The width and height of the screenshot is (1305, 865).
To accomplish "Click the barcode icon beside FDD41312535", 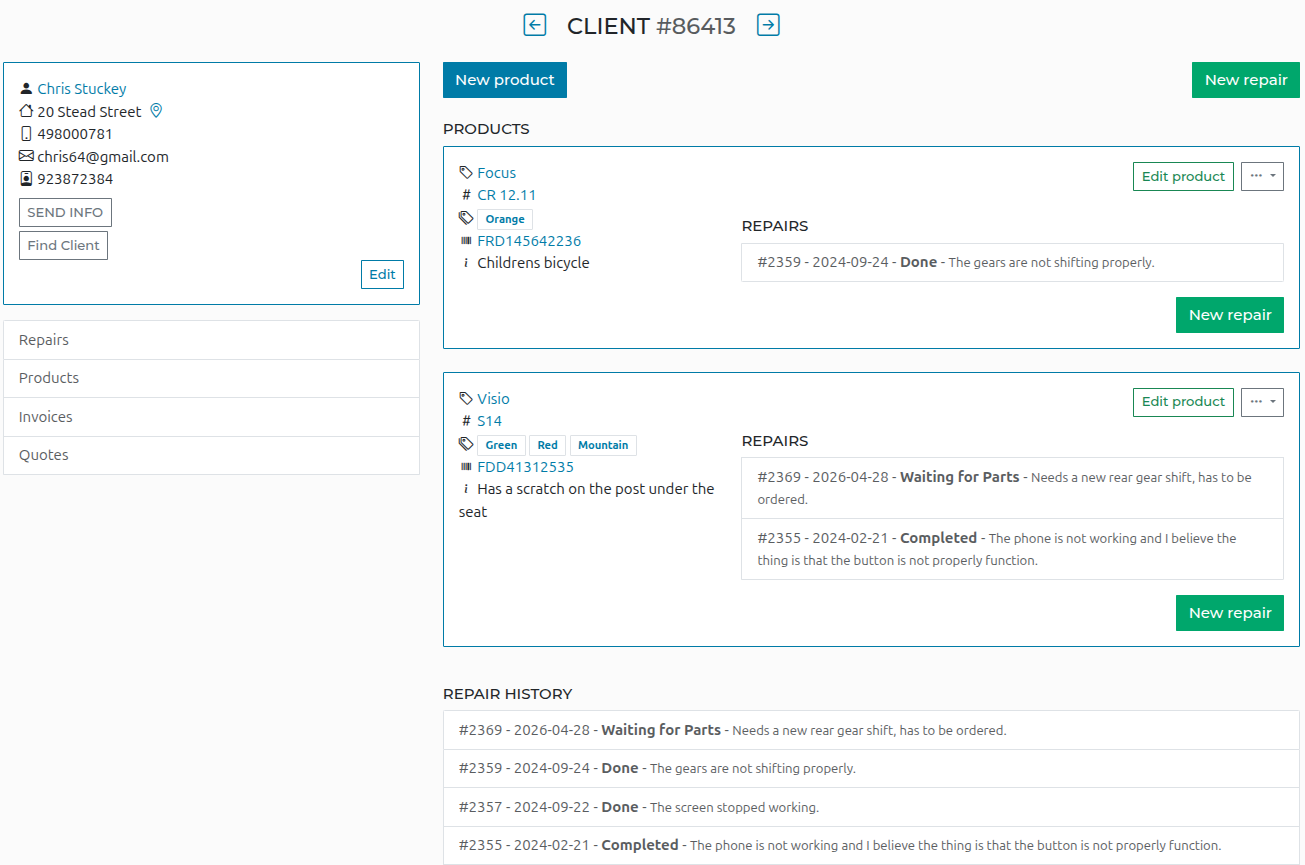I will pyautogui.click(x=466, y=467).
